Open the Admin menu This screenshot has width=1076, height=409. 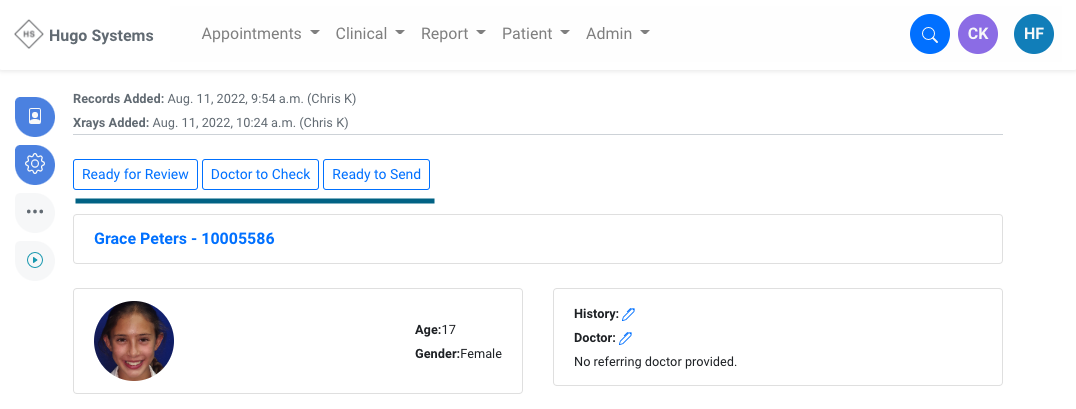tap(617, 34)
